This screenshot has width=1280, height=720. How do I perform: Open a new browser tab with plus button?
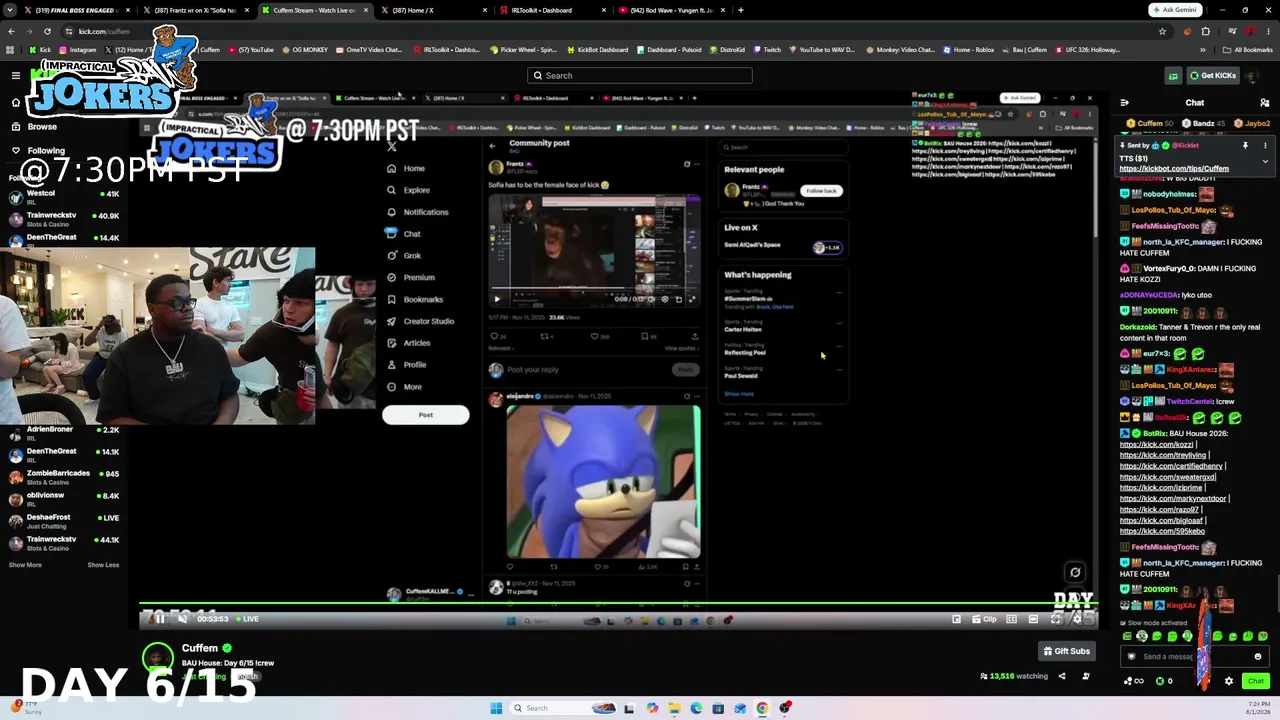coord(740,10)
